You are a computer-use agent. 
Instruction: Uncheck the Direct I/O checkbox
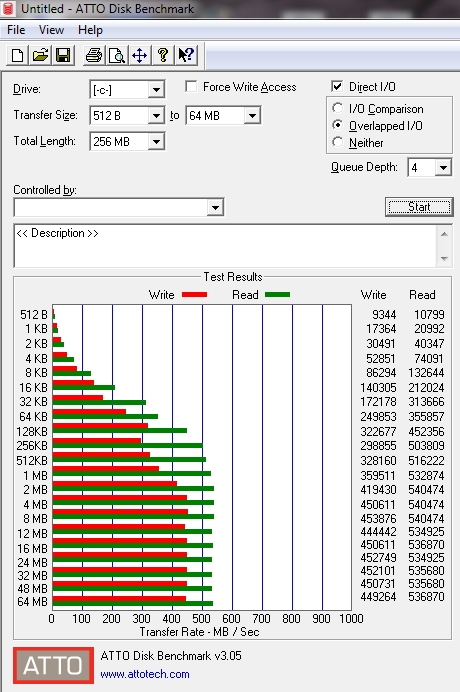337,86
